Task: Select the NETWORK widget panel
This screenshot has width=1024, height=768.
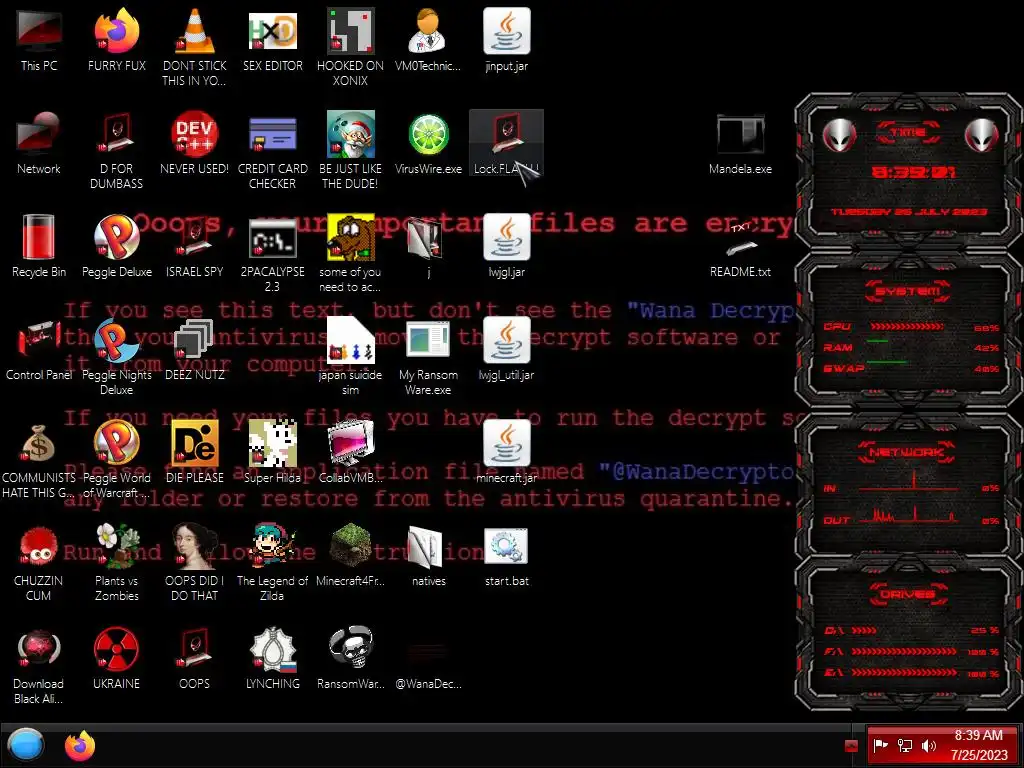Action: point(908,487)
